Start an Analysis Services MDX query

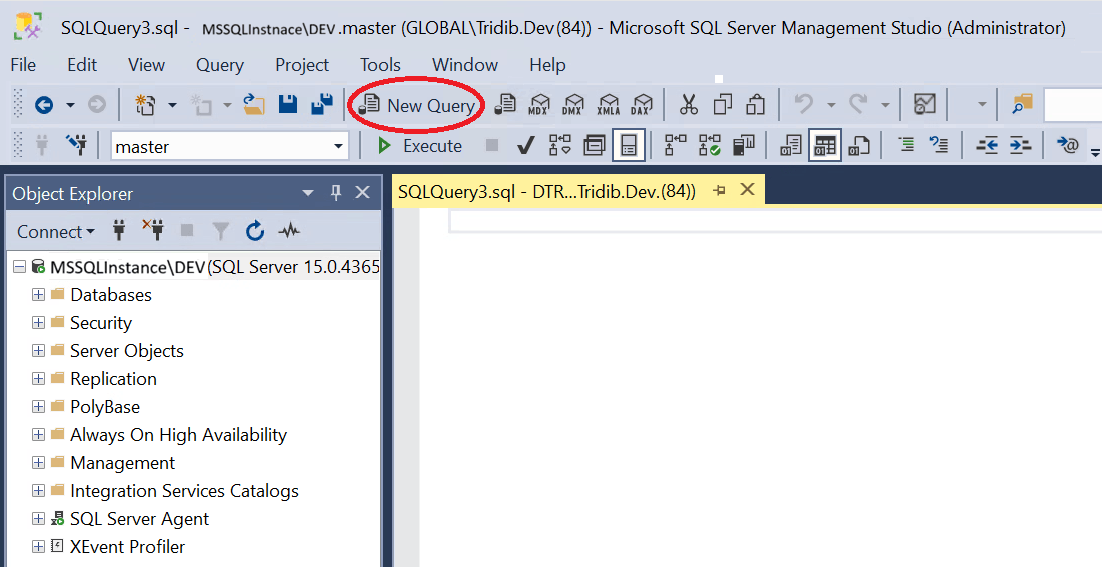tap(538, 105)
